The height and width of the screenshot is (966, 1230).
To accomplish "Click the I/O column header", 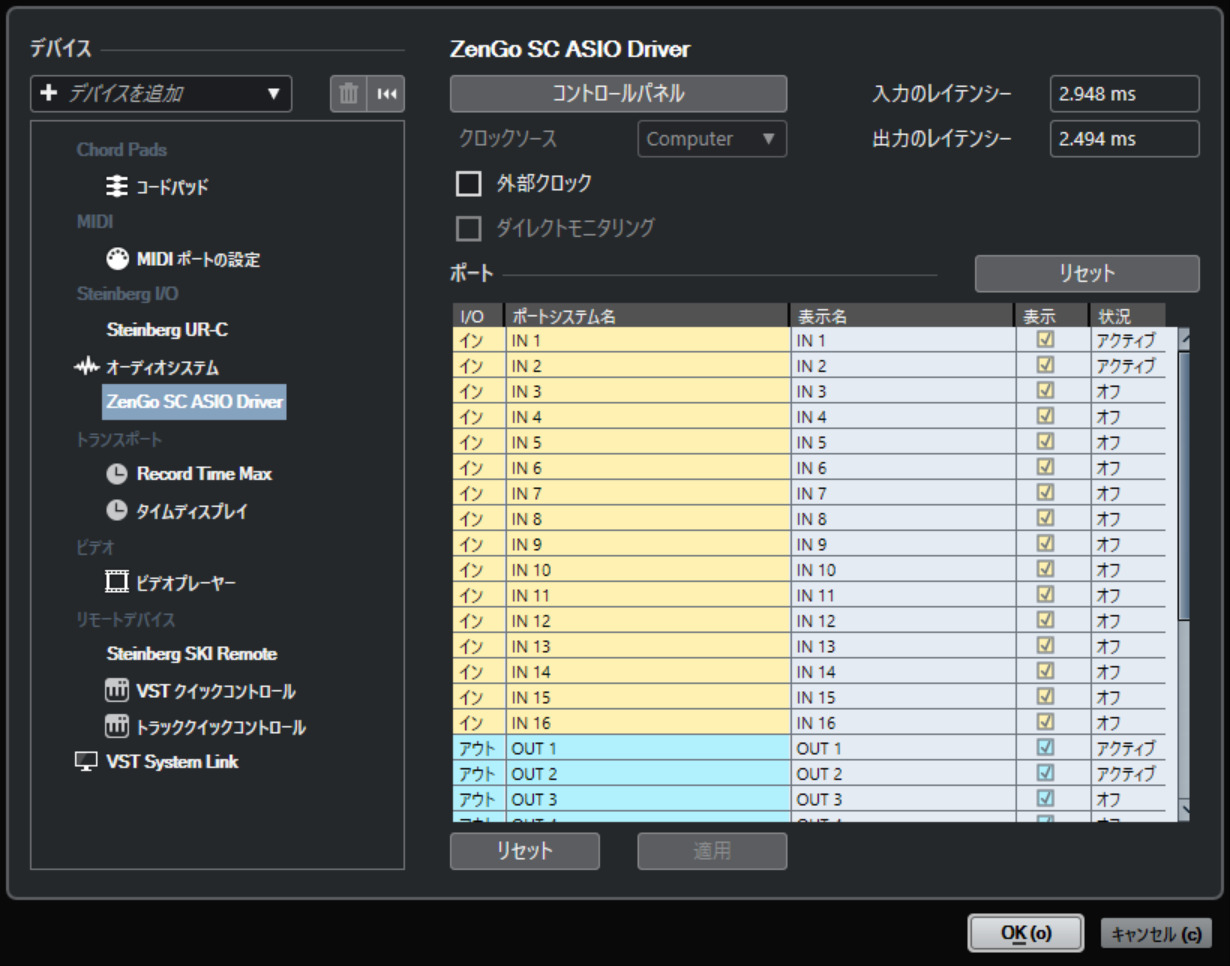I will click(479, 316).
